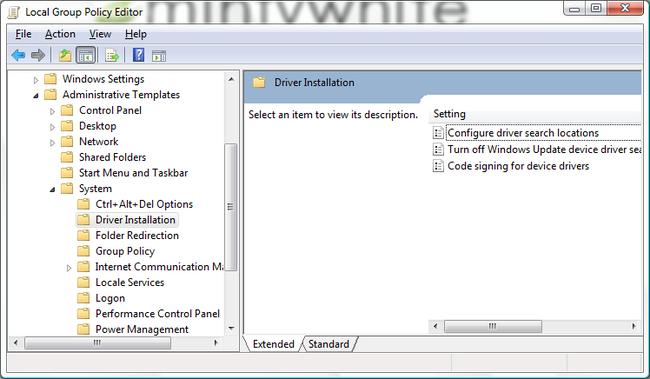Toggle the Show/Hide Console Tree icon
The width and height of the screenshot is (650, 379).
click(x=86, y=55)
